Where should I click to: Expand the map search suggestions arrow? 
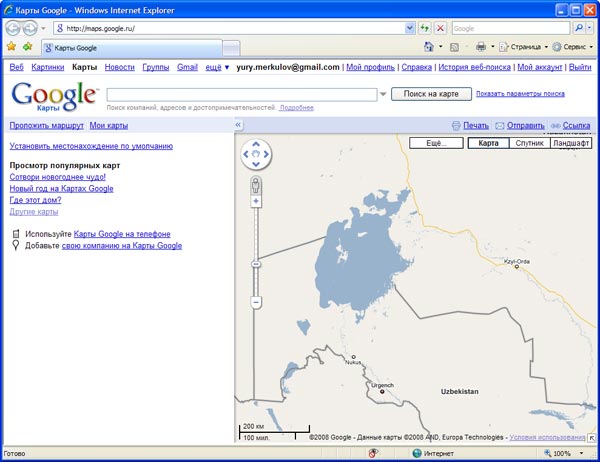pos(383,94)
